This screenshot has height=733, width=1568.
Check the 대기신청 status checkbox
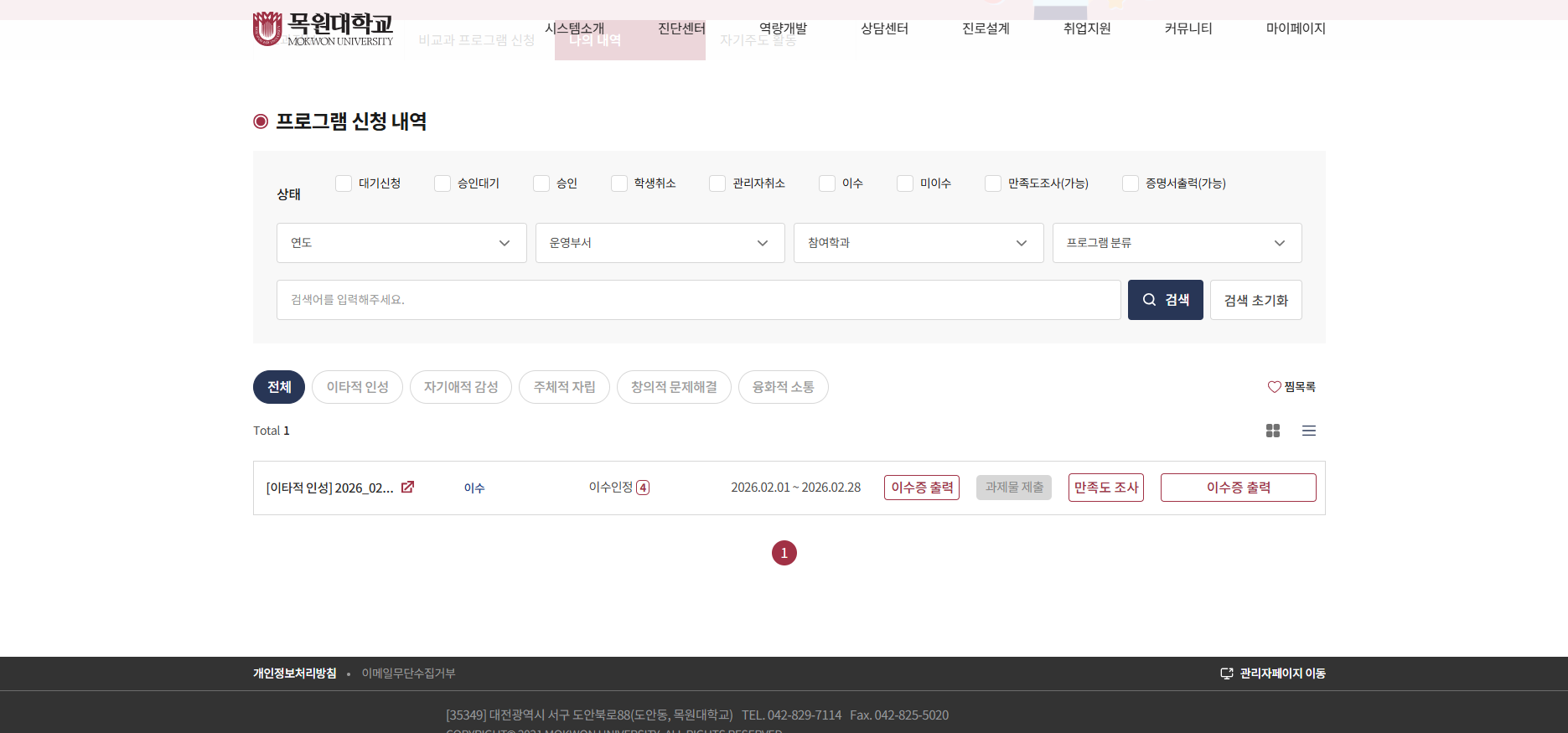pyautogui.click(x=344, y=183)
